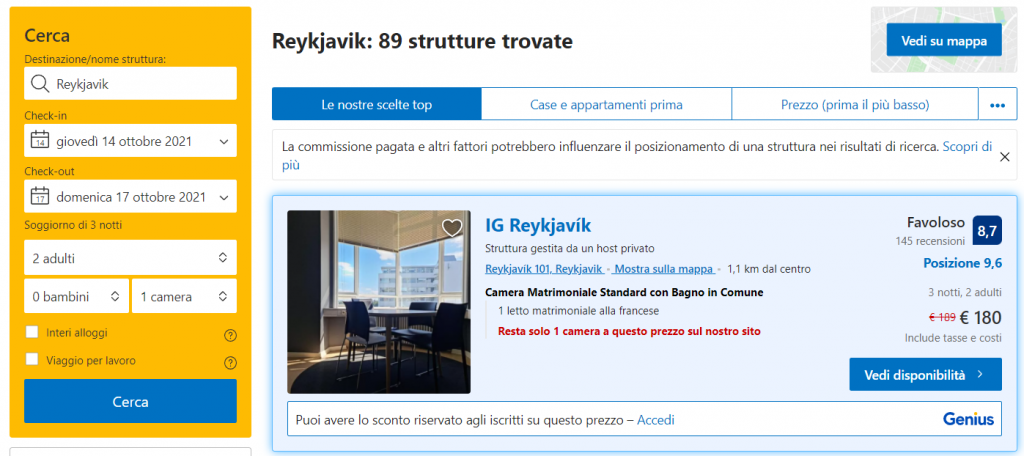The height and width of the screenshot is (456, 1024).
Task: Click the check-in calendar icon
Action: [40, 140]
